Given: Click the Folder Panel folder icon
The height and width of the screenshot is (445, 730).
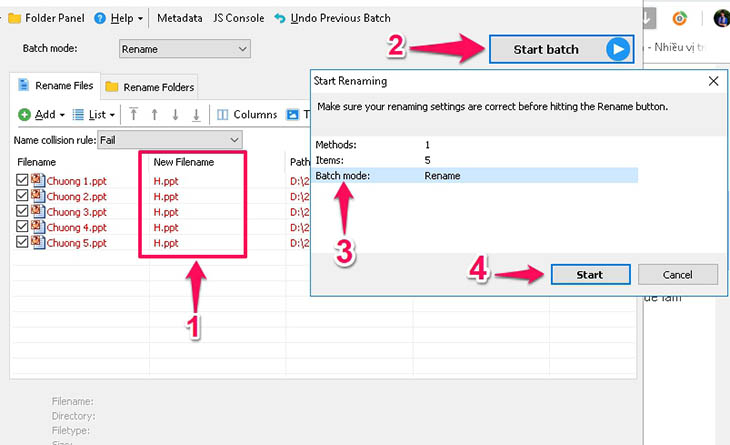Looking at the screenshot, I should click(15, 18).
